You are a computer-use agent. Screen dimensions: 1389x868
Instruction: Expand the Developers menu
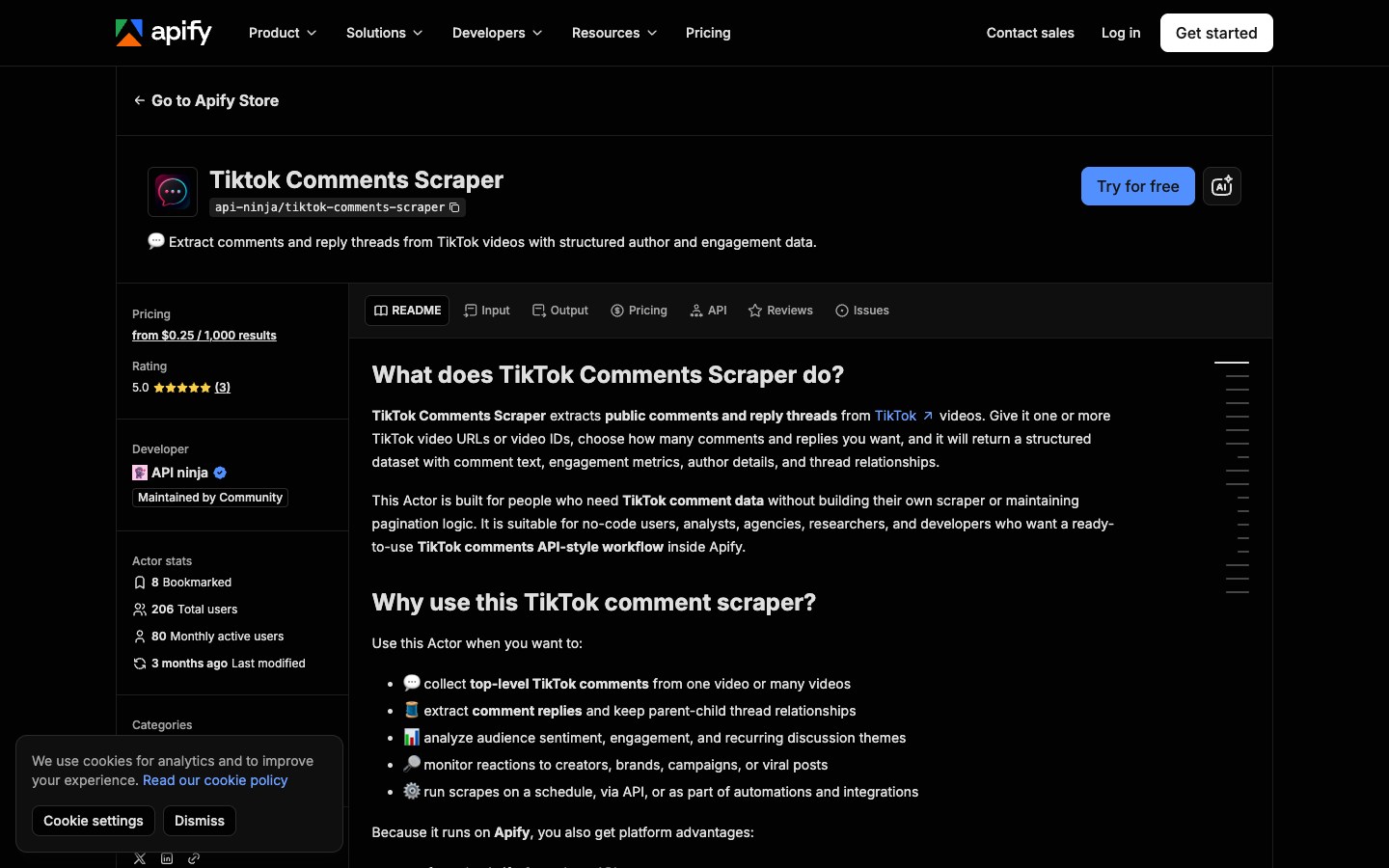coord(497,33)
